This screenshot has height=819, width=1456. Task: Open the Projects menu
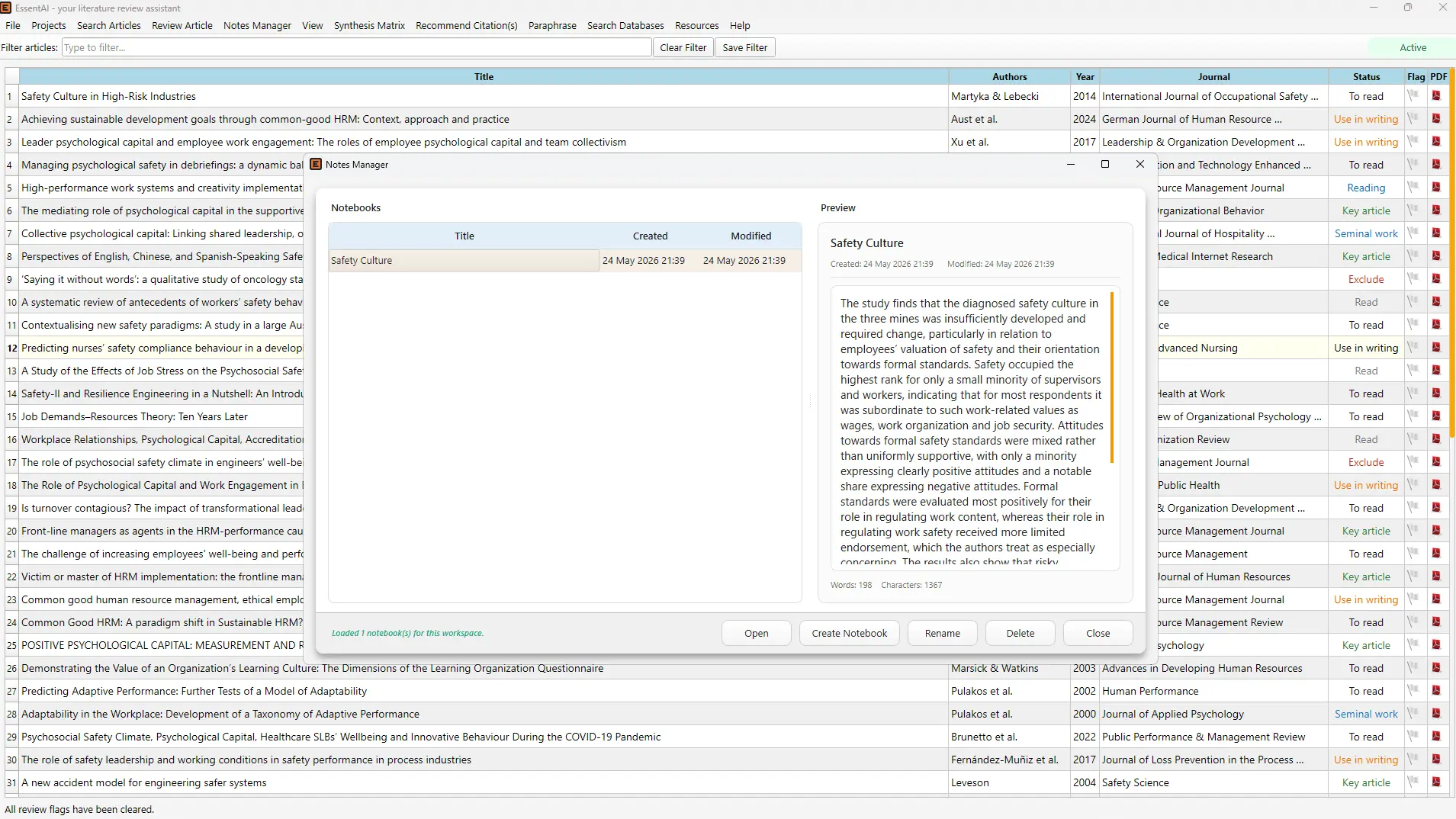click(x=49, y=25)
